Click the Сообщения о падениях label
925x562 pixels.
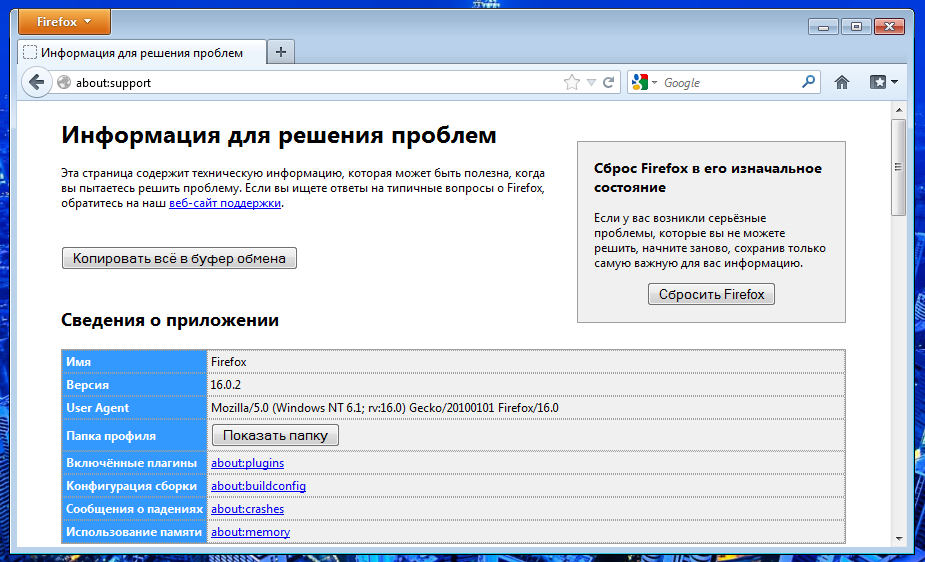(135, 509)
